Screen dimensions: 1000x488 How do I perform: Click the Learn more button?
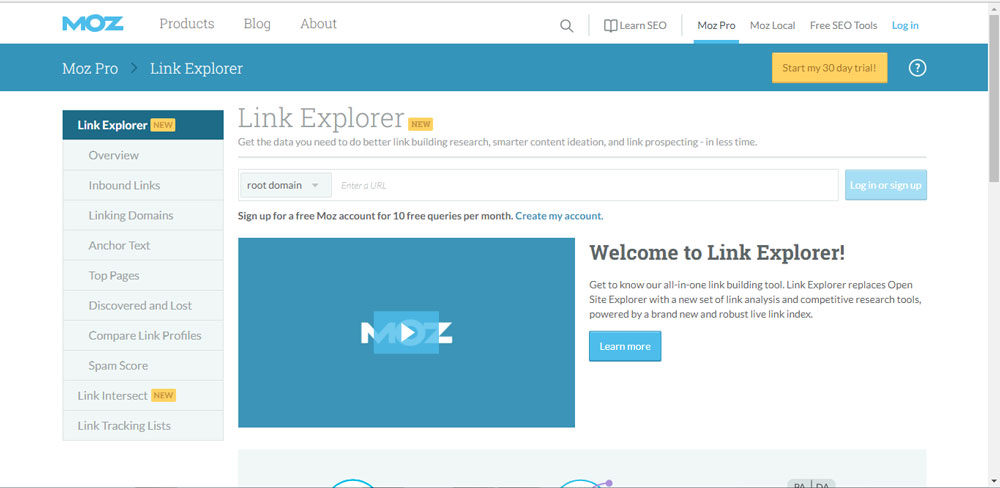point(625,346)
